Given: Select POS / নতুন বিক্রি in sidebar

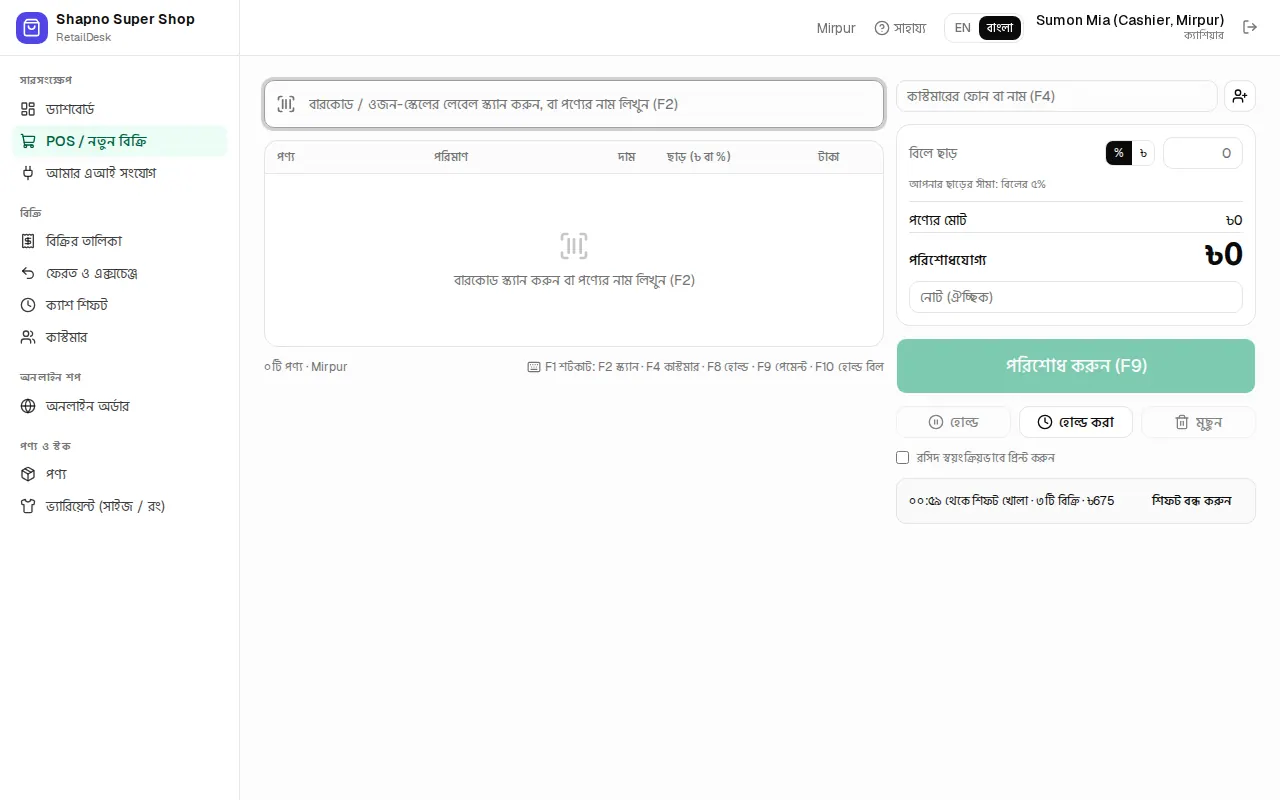Looking at the screenshot, I should [120, 141].
